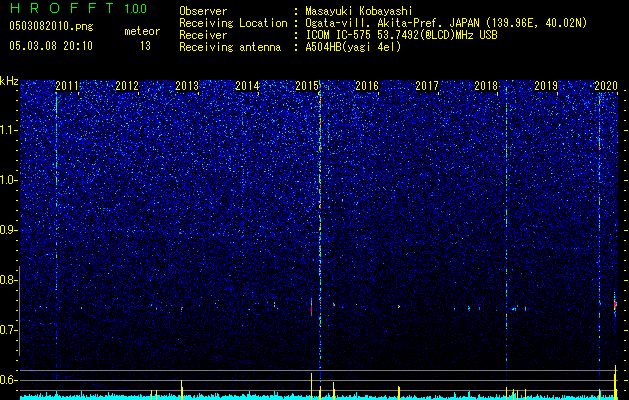Click the 'meteor' count label
The image size is (629, 400).
coord(142,31)
